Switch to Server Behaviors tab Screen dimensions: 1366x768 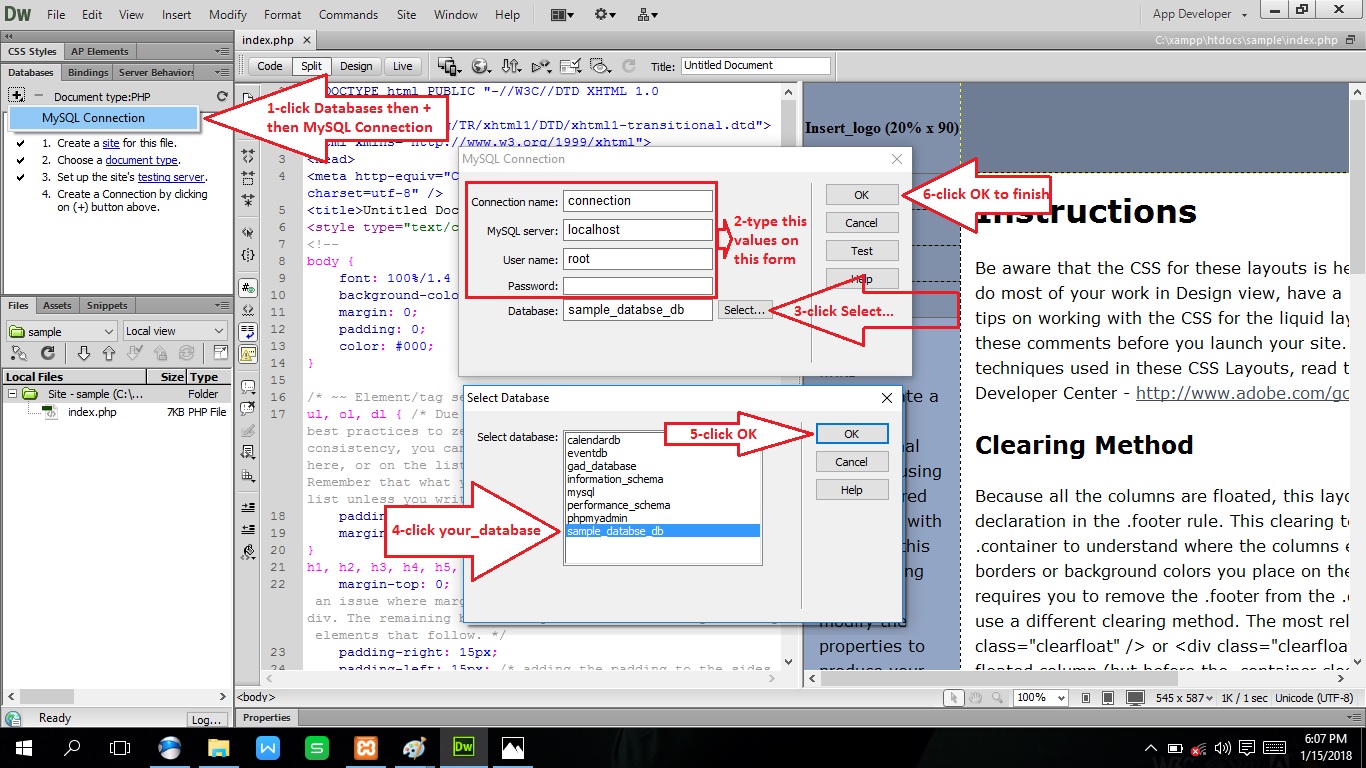[156, 73]
